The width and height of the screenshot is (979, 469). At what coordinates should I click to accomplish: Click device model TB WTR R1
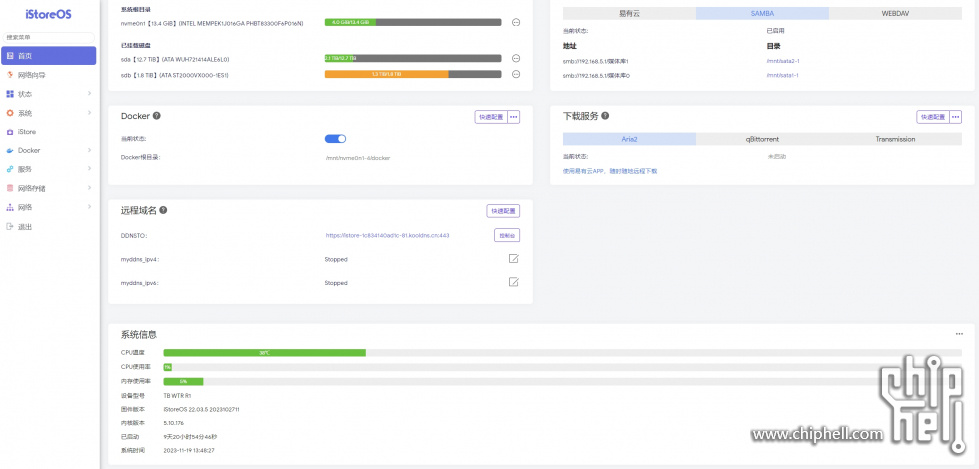point(177,395)
